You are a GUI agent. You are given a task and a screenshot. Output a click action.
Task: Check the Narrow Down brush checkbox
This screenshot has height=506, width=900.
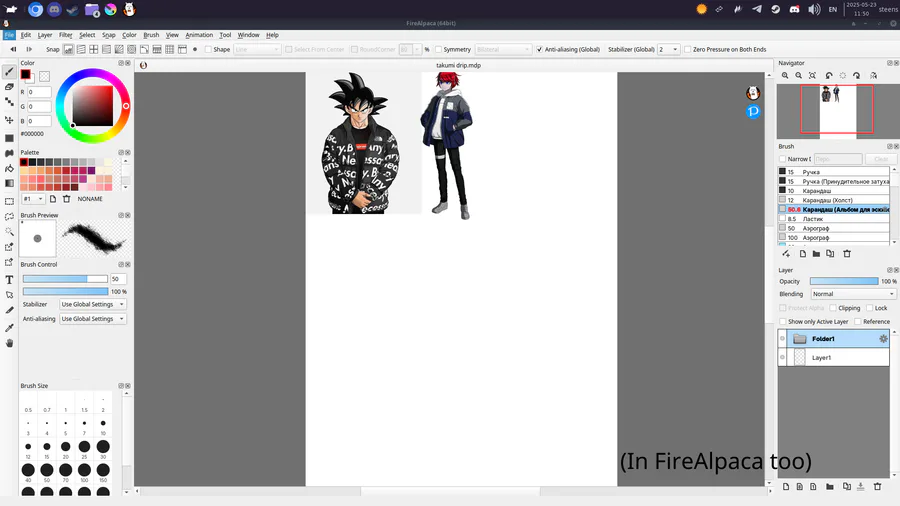(x=782, y=159)
